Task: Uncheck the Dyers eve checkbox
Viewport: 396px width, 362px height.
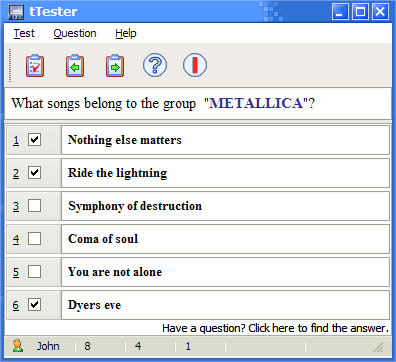Action: point(35,305)
